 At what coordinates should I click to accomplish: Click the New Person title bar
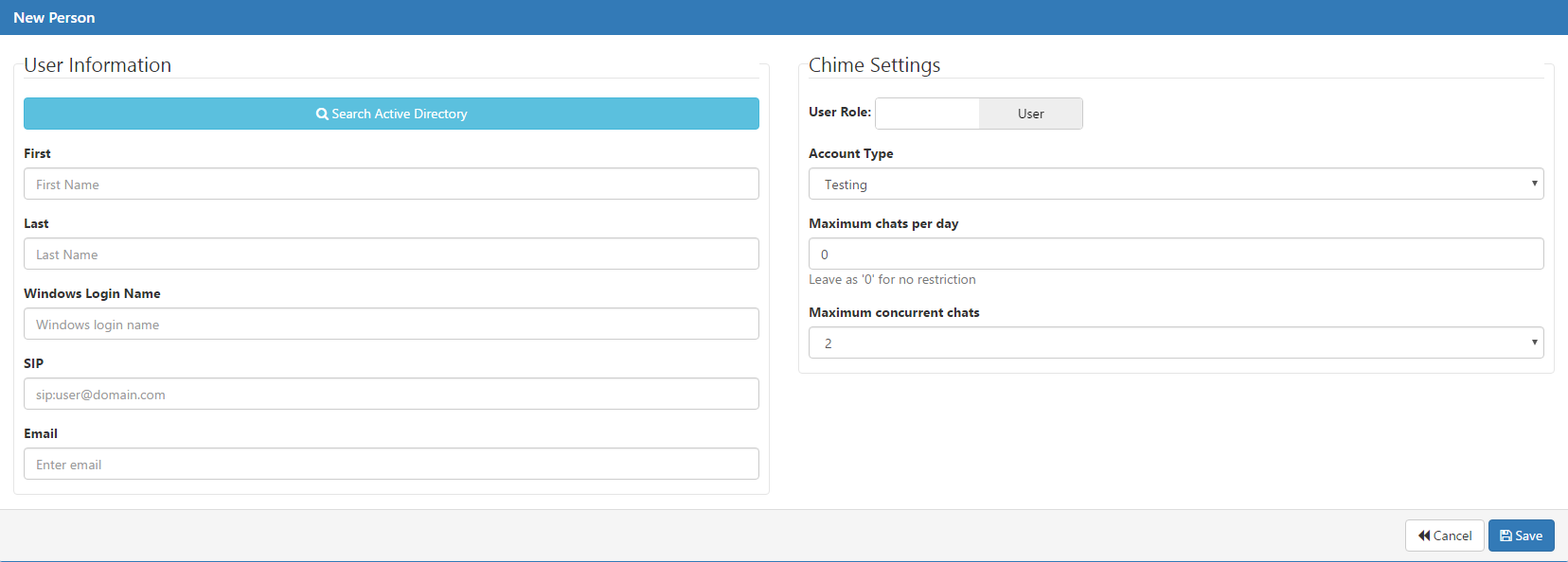click(784, 17)
